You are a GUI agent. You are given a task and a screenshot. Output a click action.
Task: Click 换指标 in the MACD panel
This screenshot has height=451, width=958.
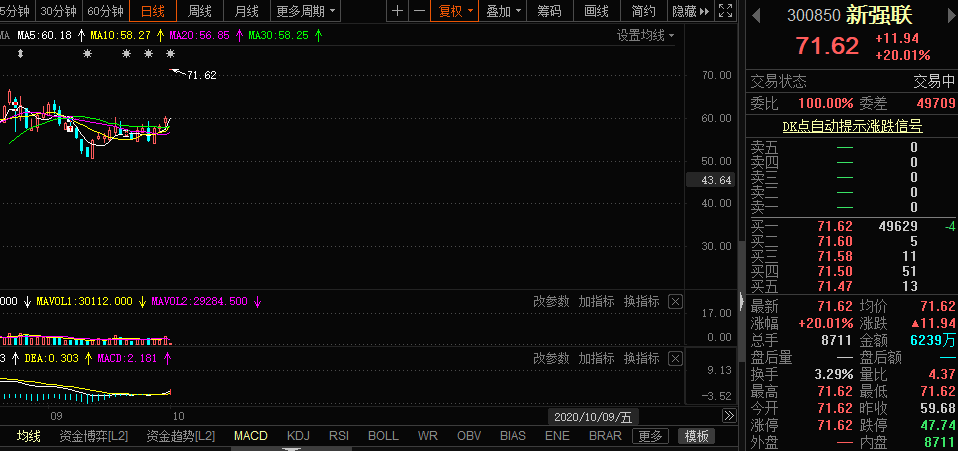coord(642,358)
